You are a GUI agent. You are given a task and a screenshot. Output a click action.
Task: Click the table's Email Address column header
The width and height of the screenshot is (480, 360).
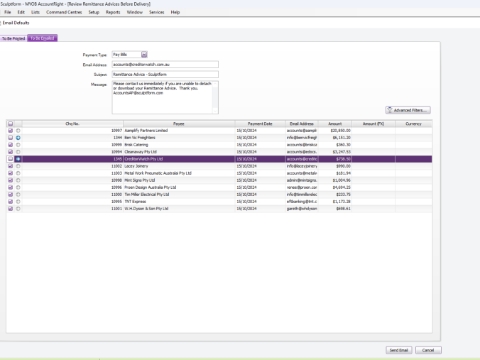pos(302,124)
